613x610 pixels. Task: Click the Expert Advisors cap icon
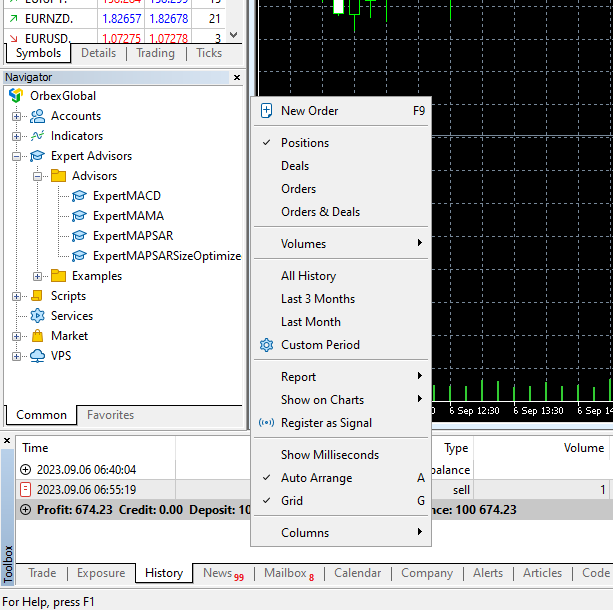(x=38, y=156)
